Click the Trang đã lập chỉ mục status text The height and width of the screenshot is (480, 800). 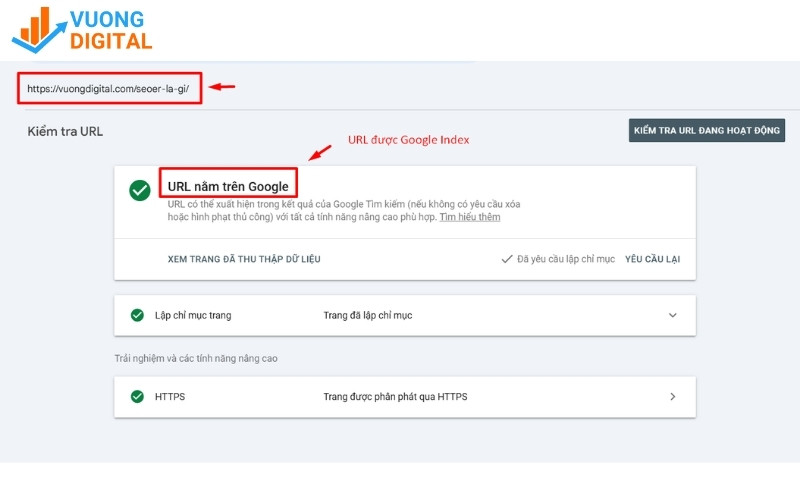(367, 315)
